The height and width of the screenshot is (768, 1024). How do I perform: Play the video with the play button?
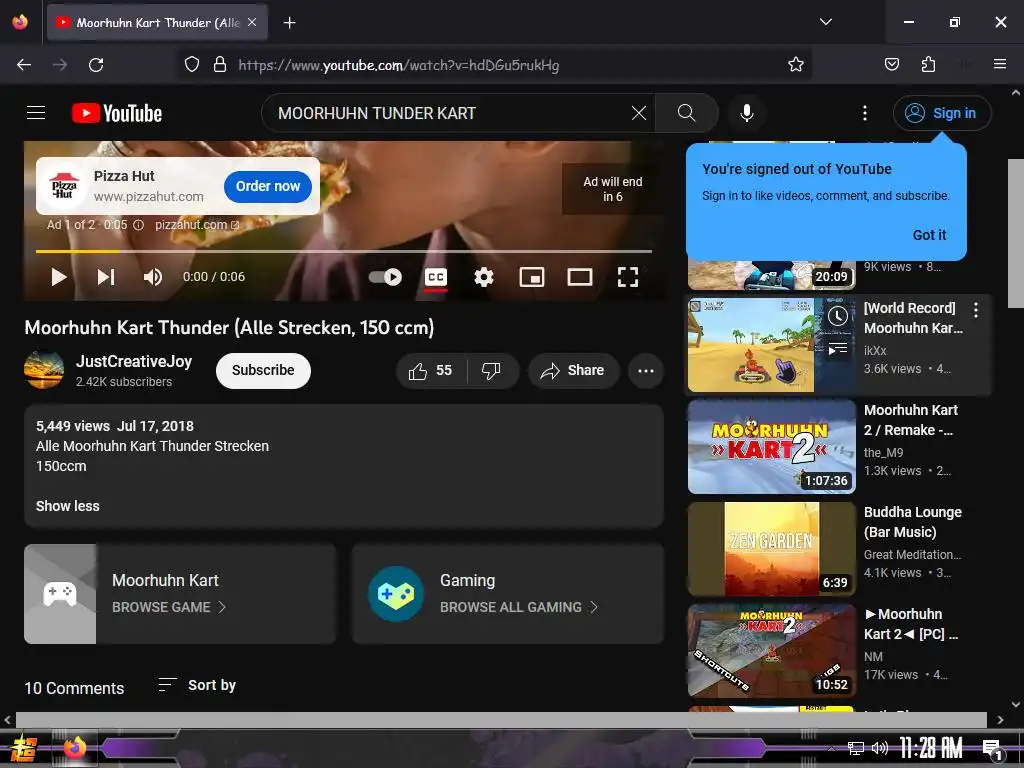(x=59, y=277)
